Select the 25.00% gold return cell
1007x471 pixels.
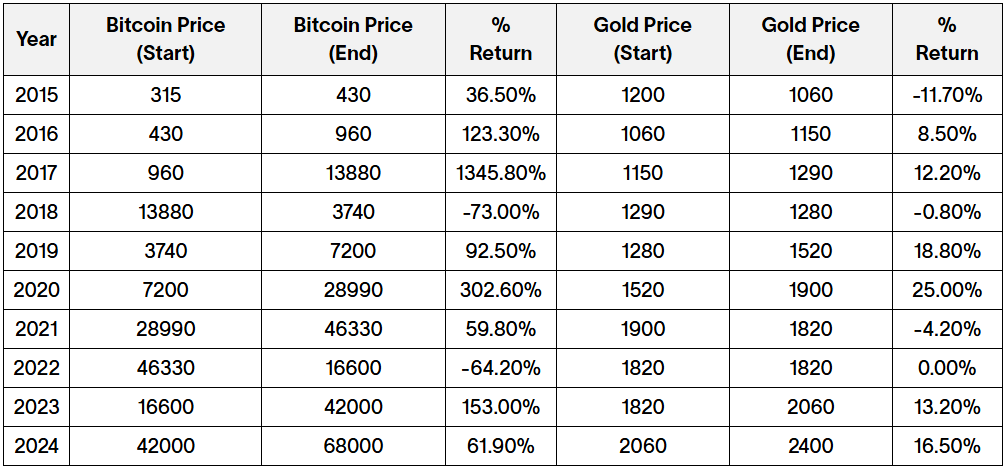946,290
